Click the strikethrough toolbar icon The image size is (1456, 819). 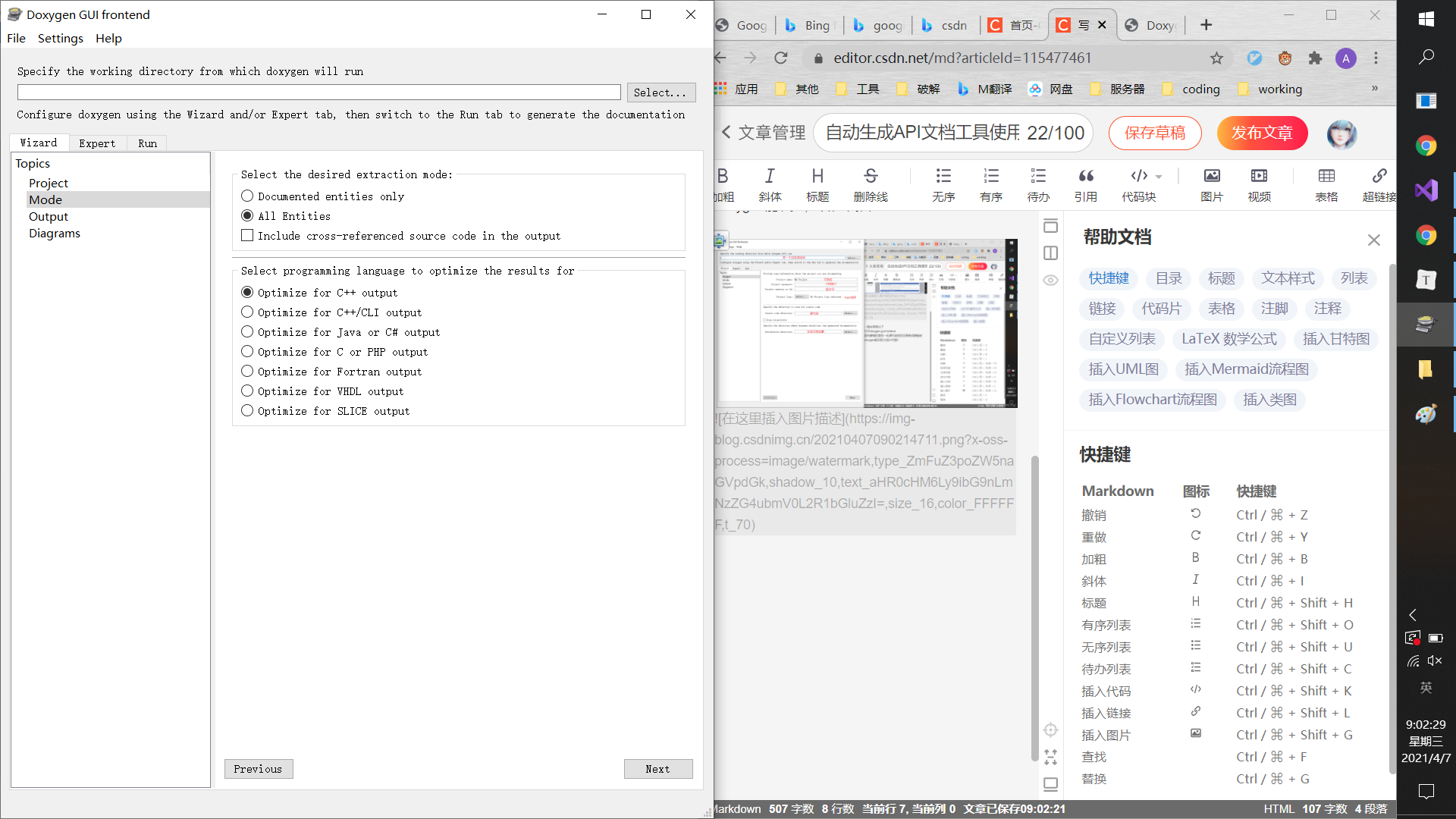(x=870, y=176)
